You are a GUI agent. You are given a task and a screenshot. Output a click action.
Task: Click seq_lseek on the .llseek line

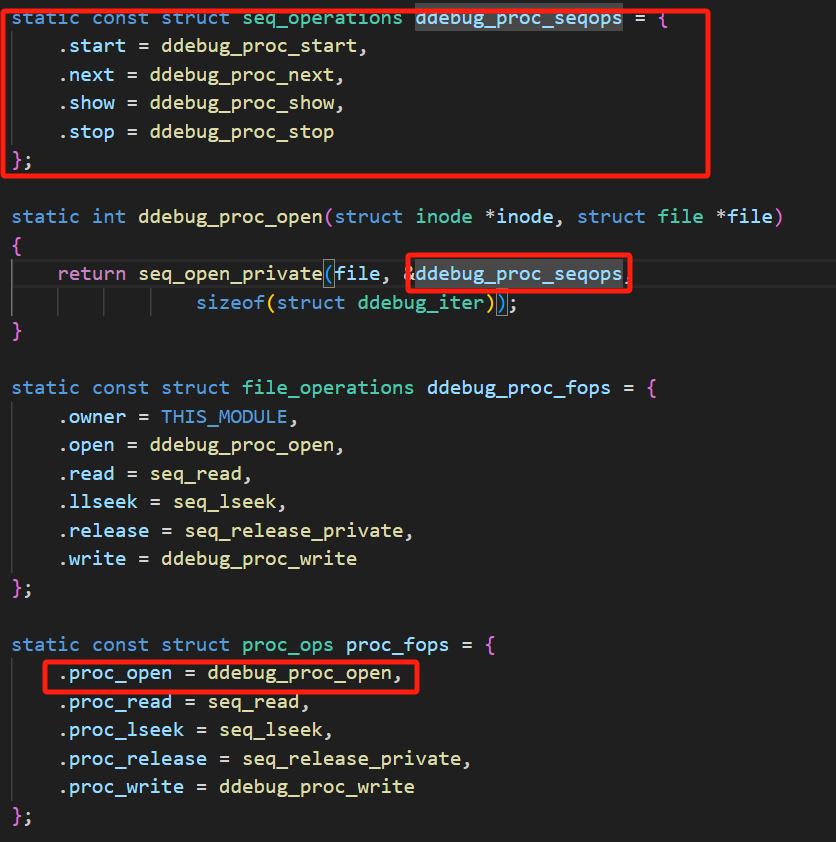224,502
